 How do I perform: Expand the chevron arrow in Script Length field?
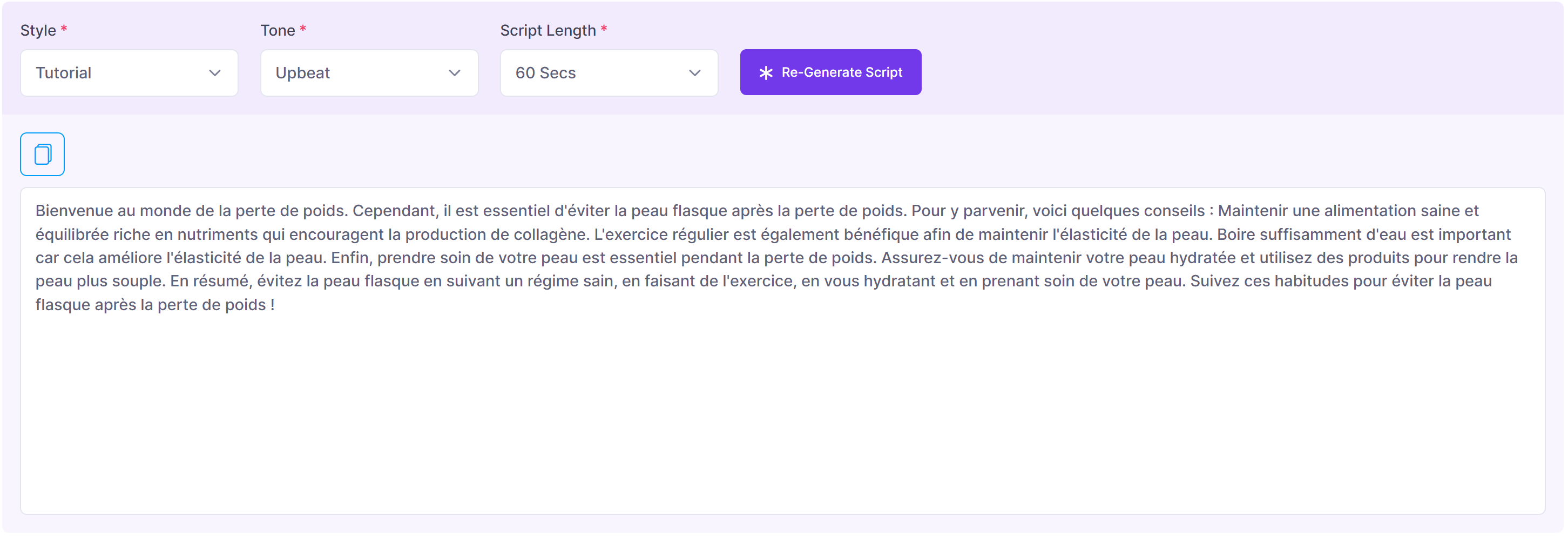(694, 73)
